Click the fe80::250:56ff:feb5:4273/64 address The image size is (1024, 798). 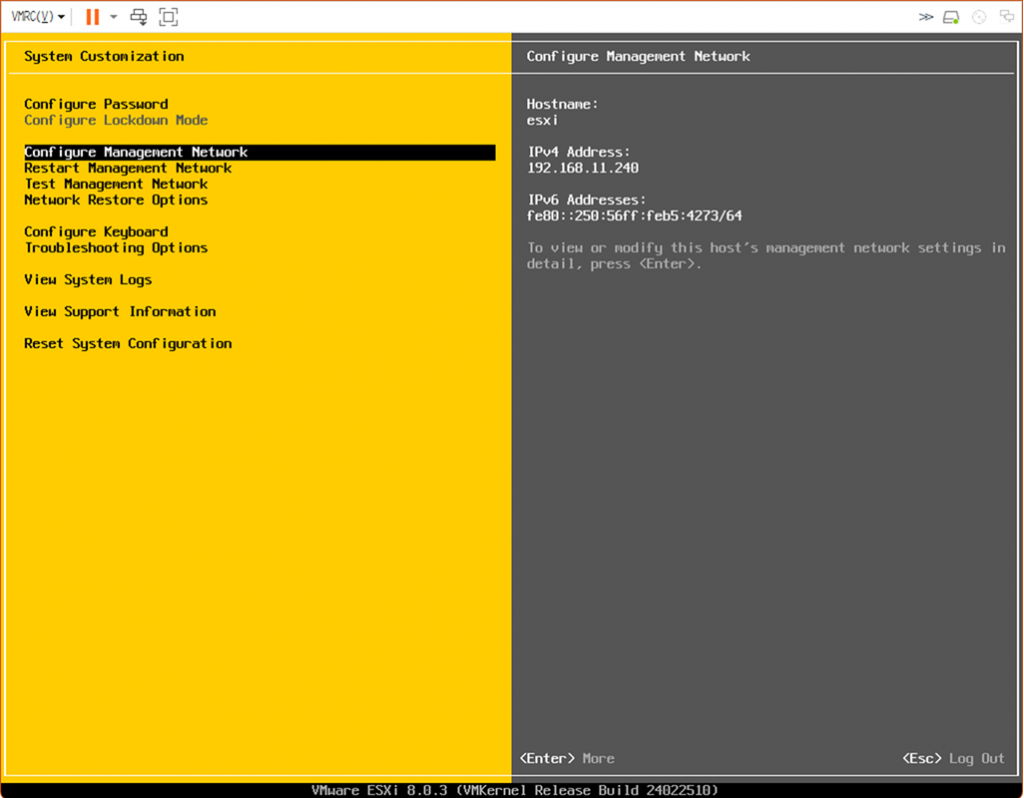pyautogui.click(x=634, y=215)
